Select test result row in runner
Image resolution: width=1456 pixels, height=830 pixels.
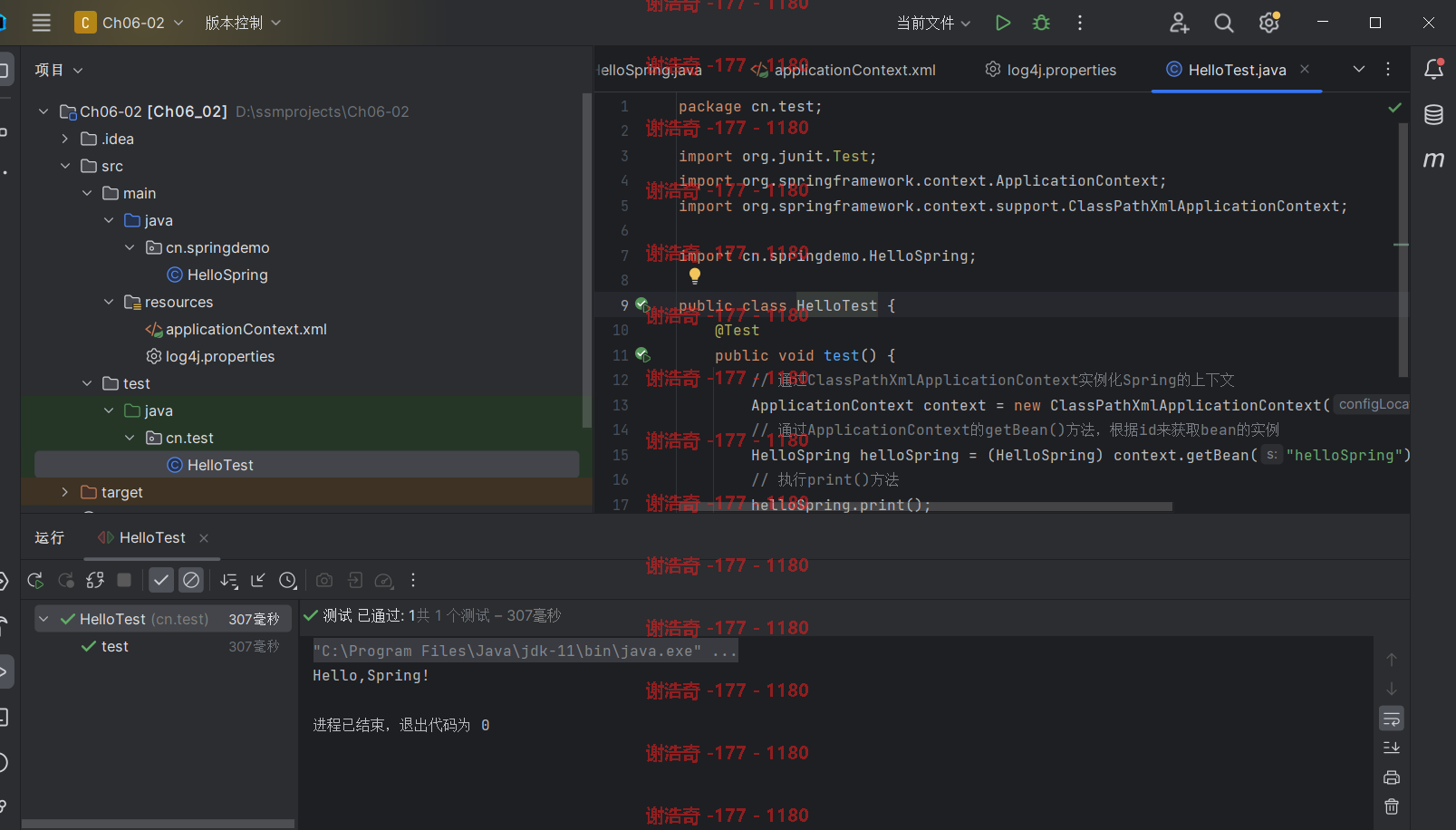[x=163, y=646]
